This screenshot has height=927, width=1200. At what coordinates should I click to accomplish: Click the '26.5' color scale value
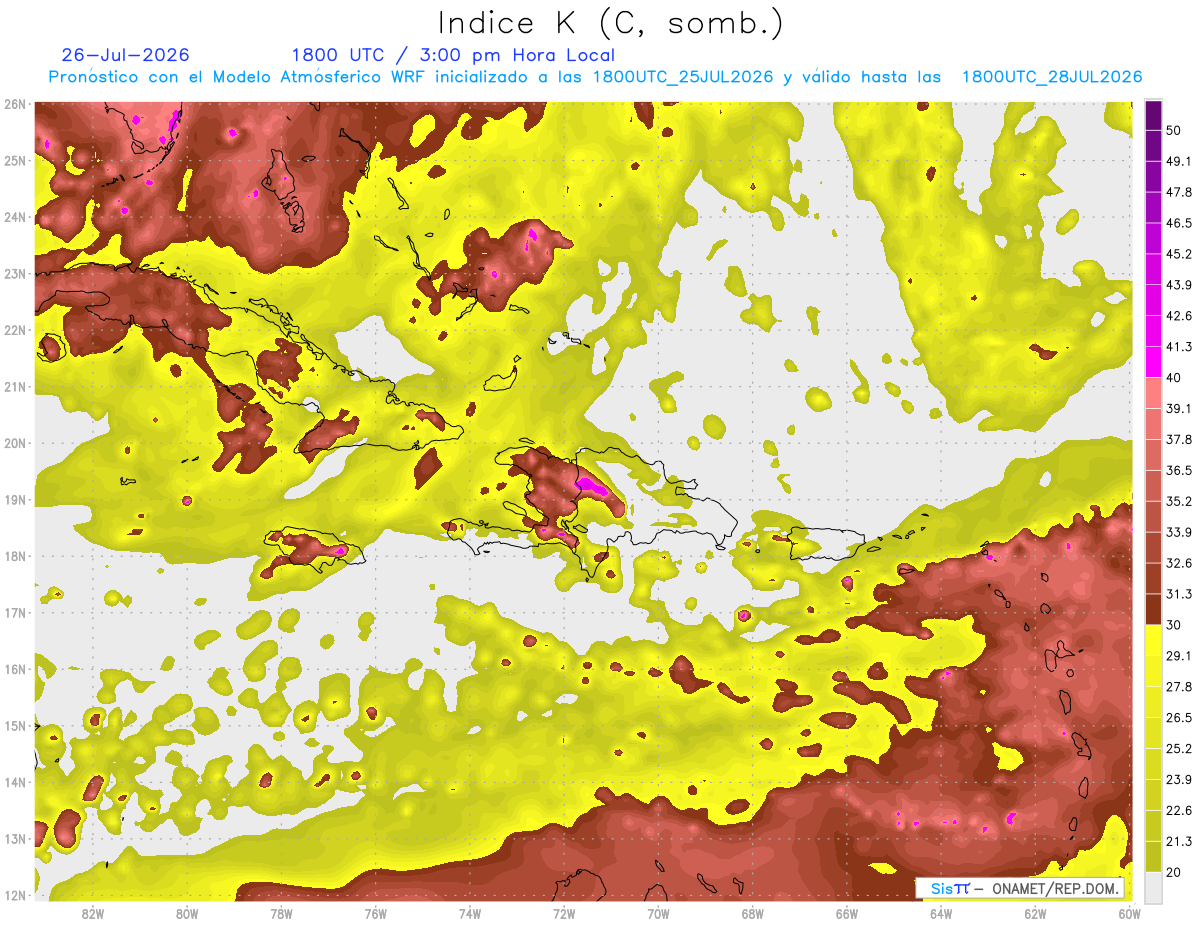click(1178, 718)
